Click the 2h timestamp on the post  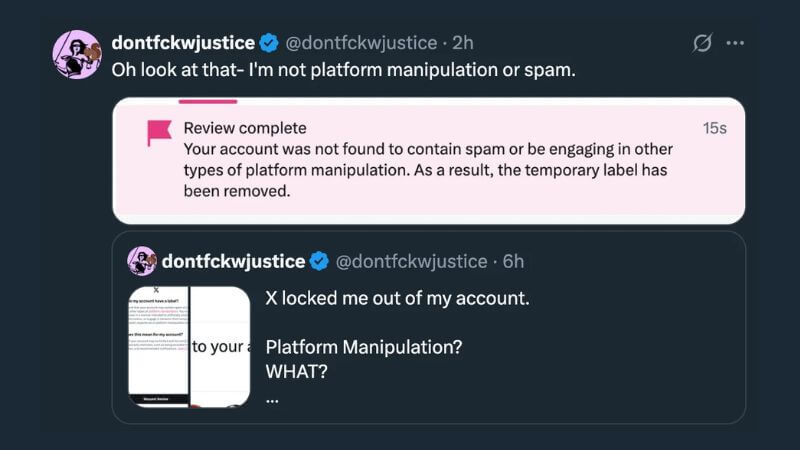coord(464,43)
